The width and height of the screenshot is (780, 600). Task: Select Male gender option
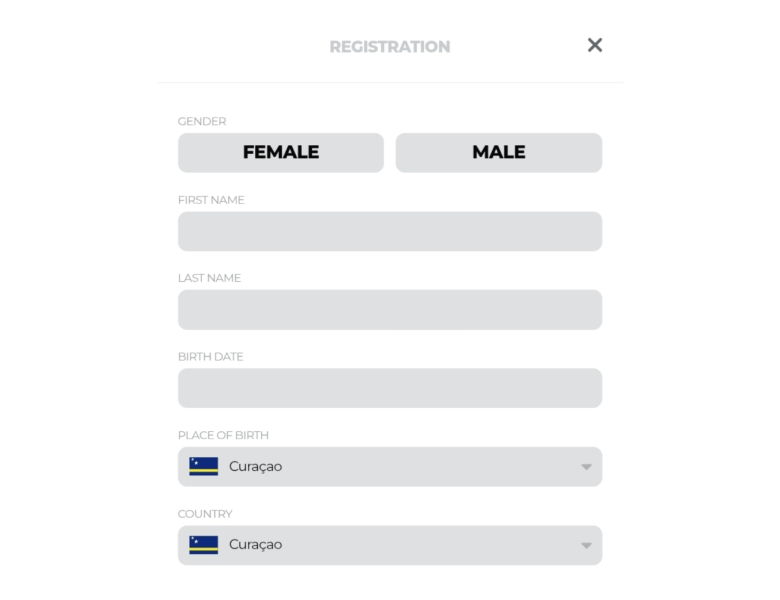[498, 153]
